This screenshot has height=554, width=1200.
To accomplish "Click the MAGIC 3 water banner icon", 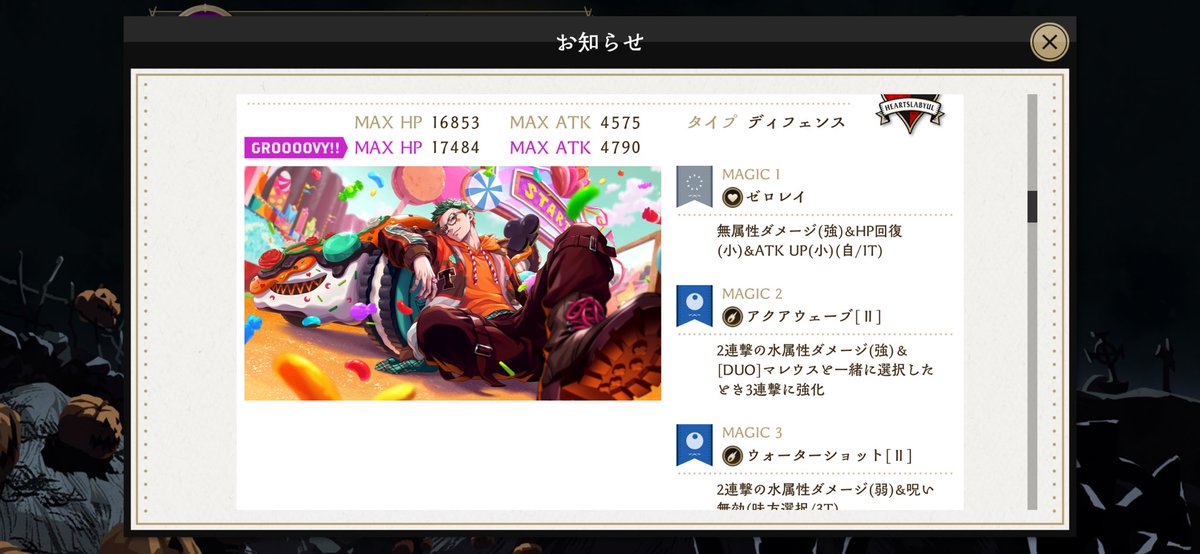I will [x=694, y=445].
